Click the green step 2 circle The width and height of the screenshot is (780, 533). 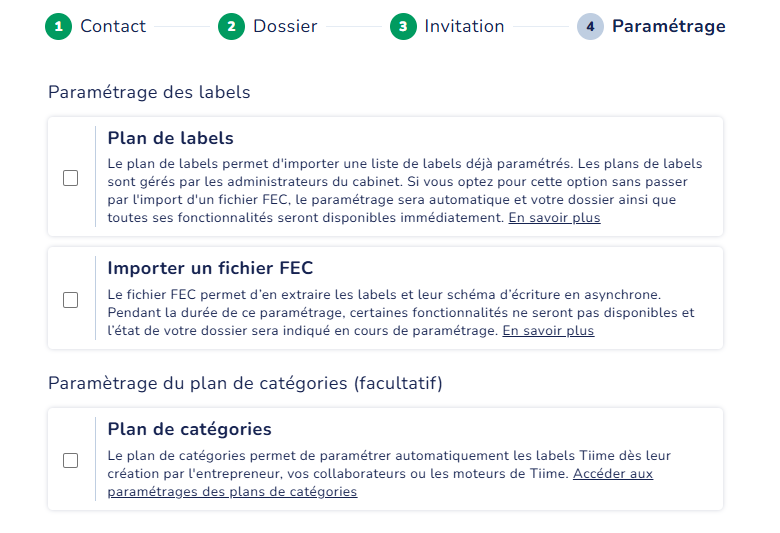231,27
